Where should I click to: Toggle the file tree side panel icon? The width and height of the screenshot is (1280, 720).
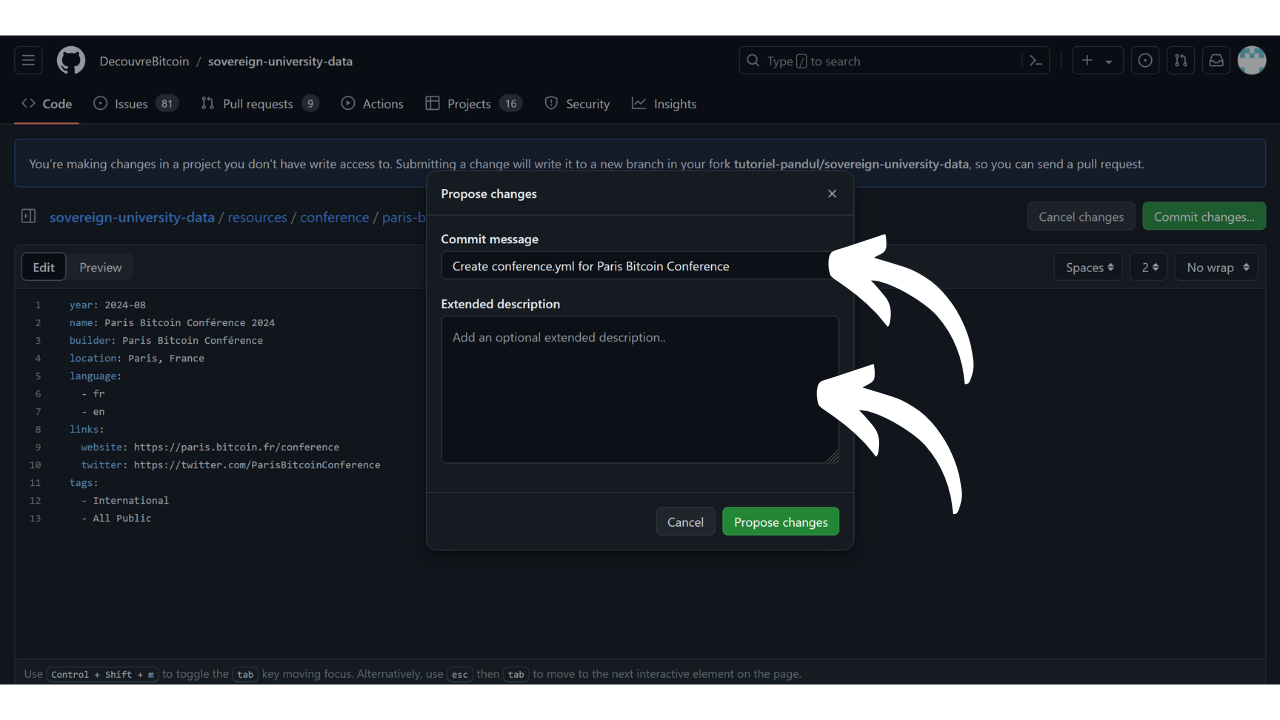point(28,216)
